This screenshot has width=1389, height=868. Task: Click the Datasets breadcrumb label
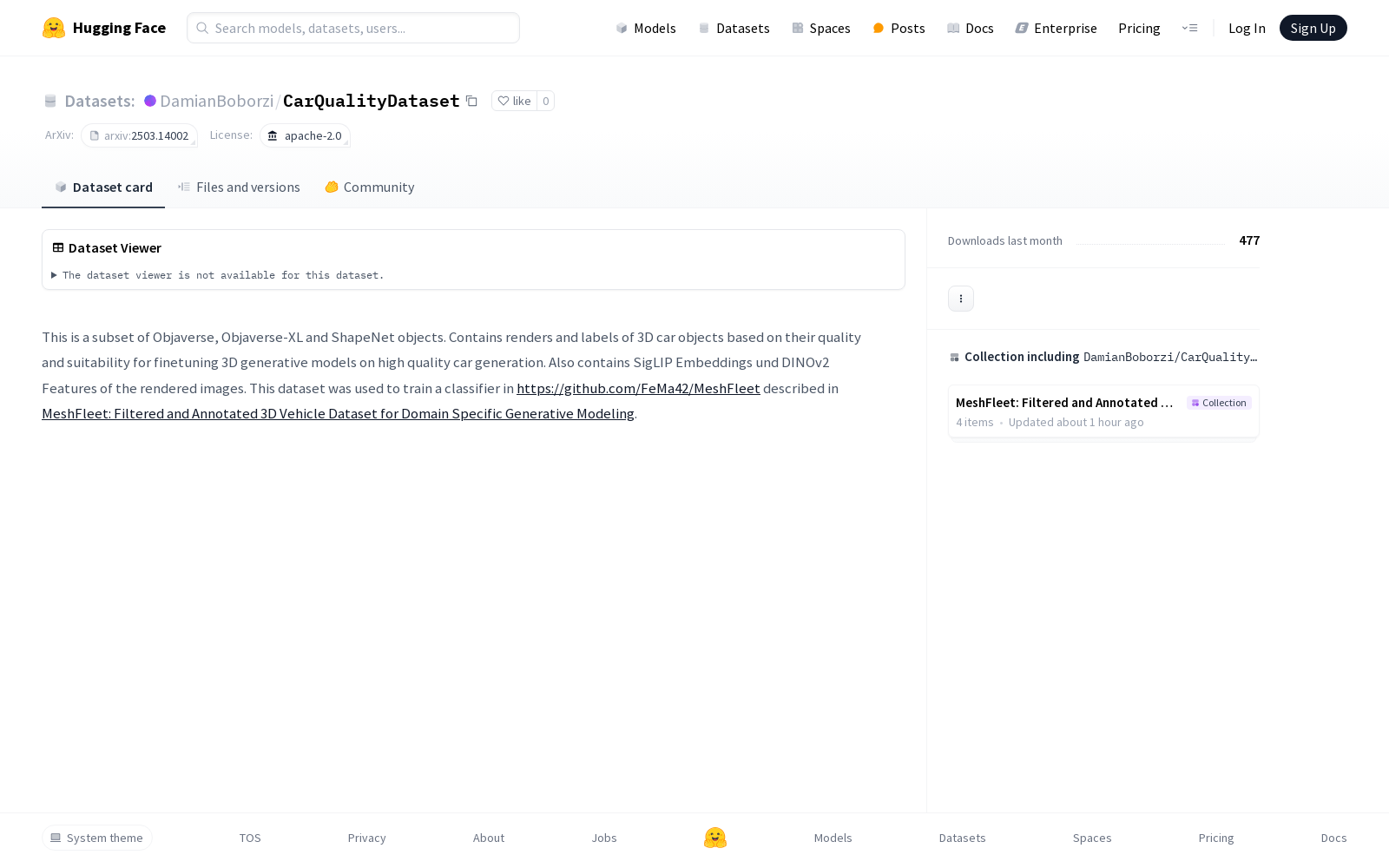[x=100, y=101]
